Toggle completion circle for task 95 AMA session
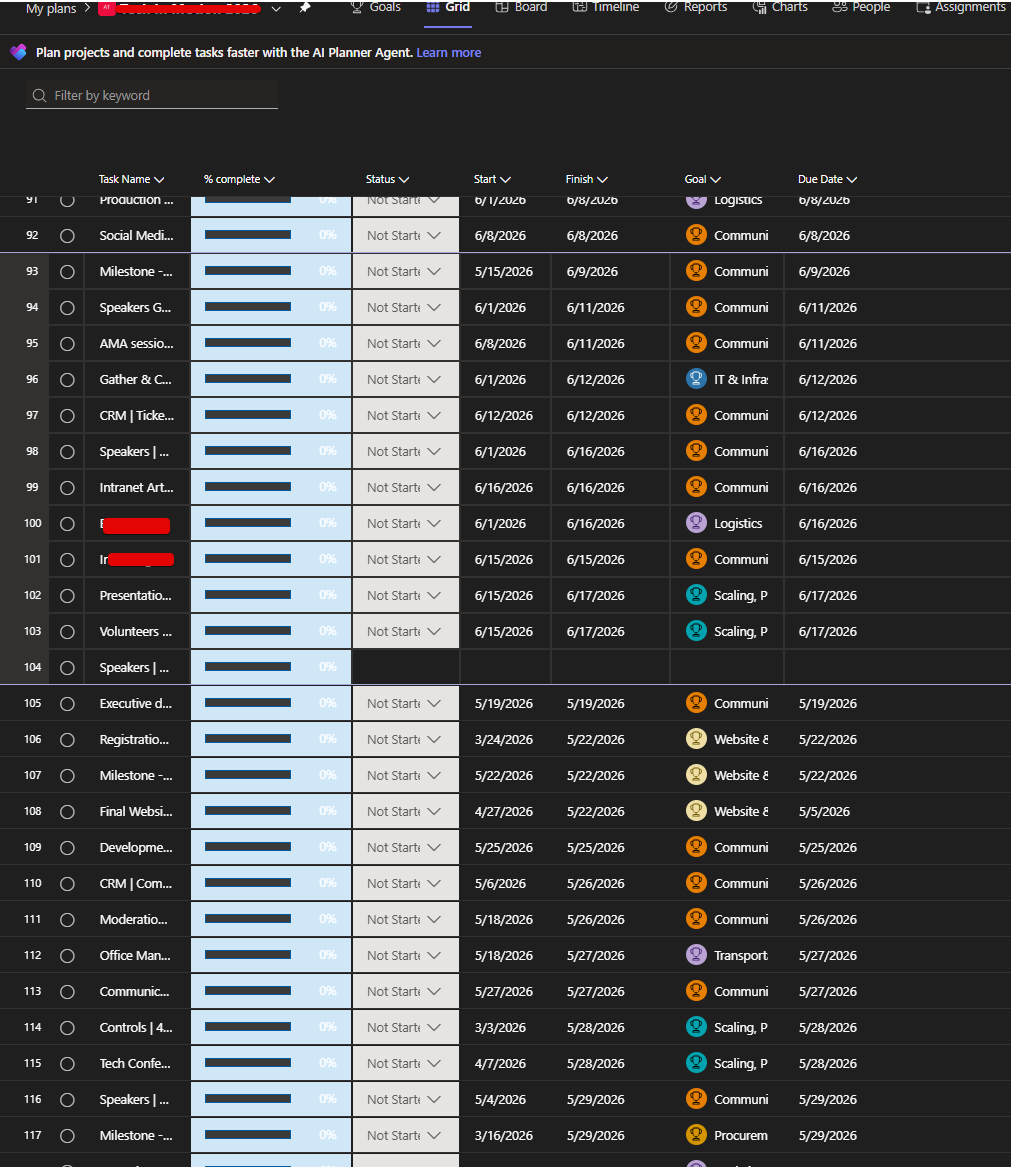 67,344
